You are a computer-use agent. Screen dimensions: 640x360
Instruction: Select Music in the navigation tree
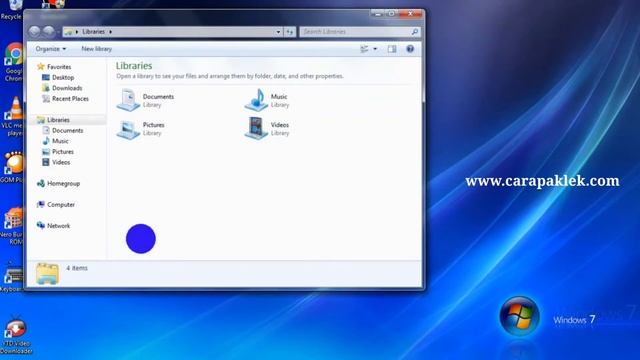55,141
